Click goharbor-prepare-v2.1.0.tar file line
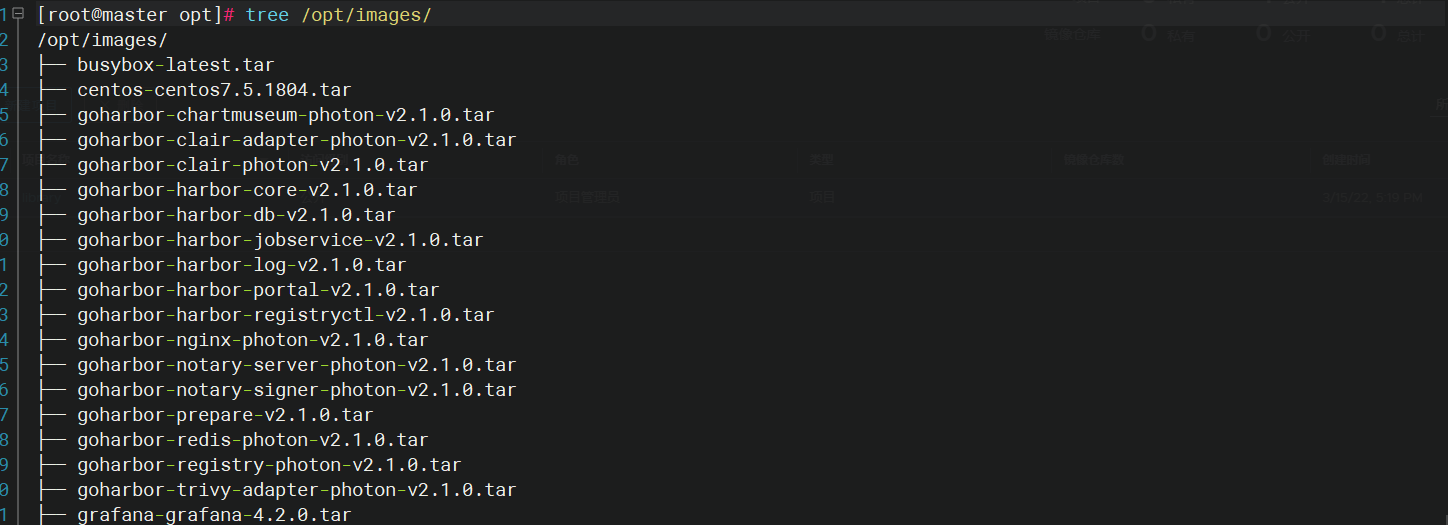The width and height of the screenshot is (1448, 525). tap(225, 415)
